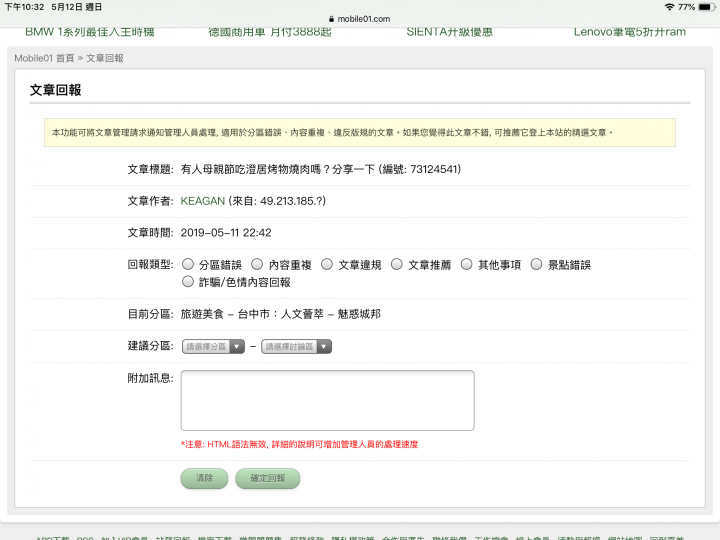Click the yellow notice starting 本功能可將文章管理請求

360,133
